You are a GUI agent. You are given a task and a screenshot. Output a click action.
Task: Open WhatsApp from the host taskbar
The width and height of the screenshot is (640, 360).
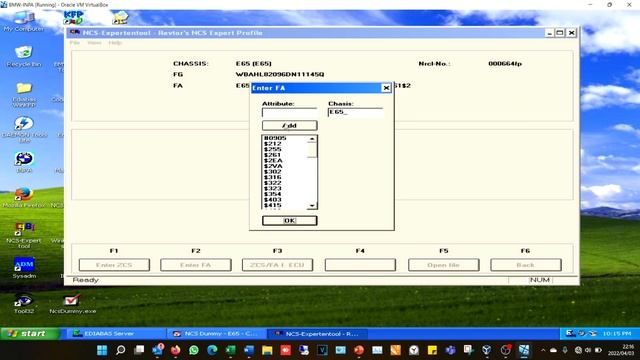(194, 350)
